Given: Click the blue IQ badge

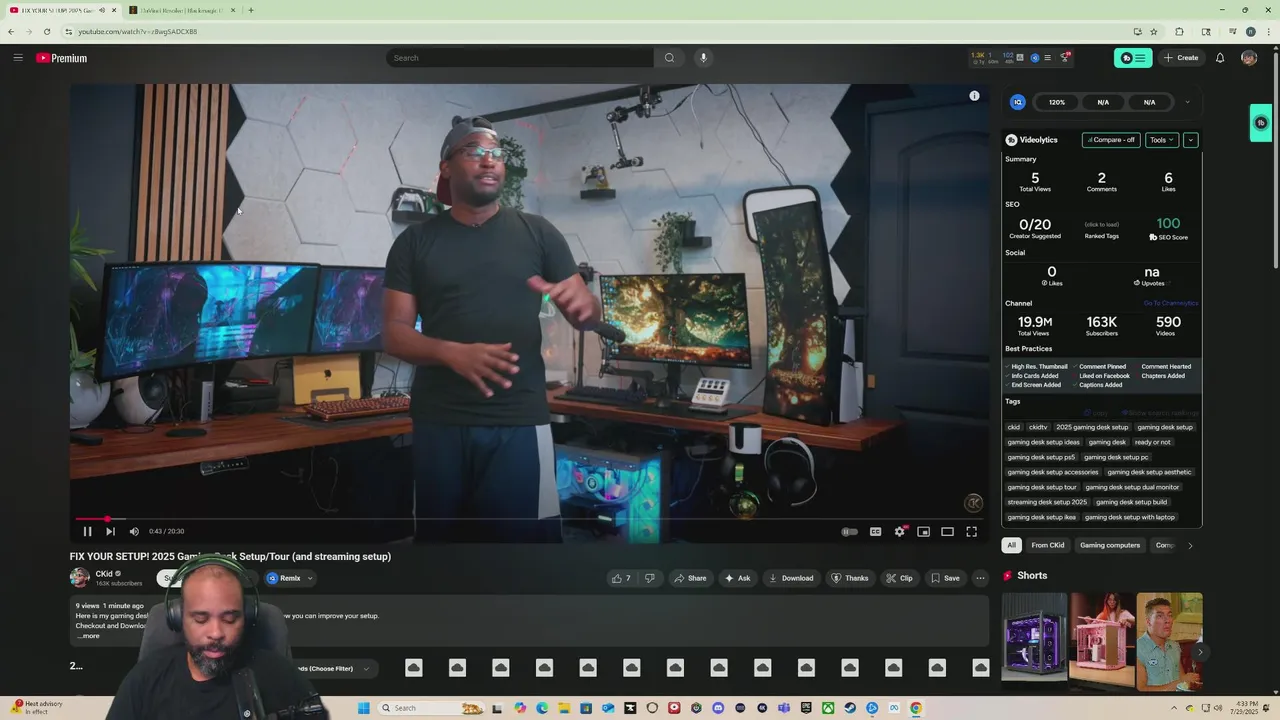Looking at the screenshot, I should tap(1018, 102).
